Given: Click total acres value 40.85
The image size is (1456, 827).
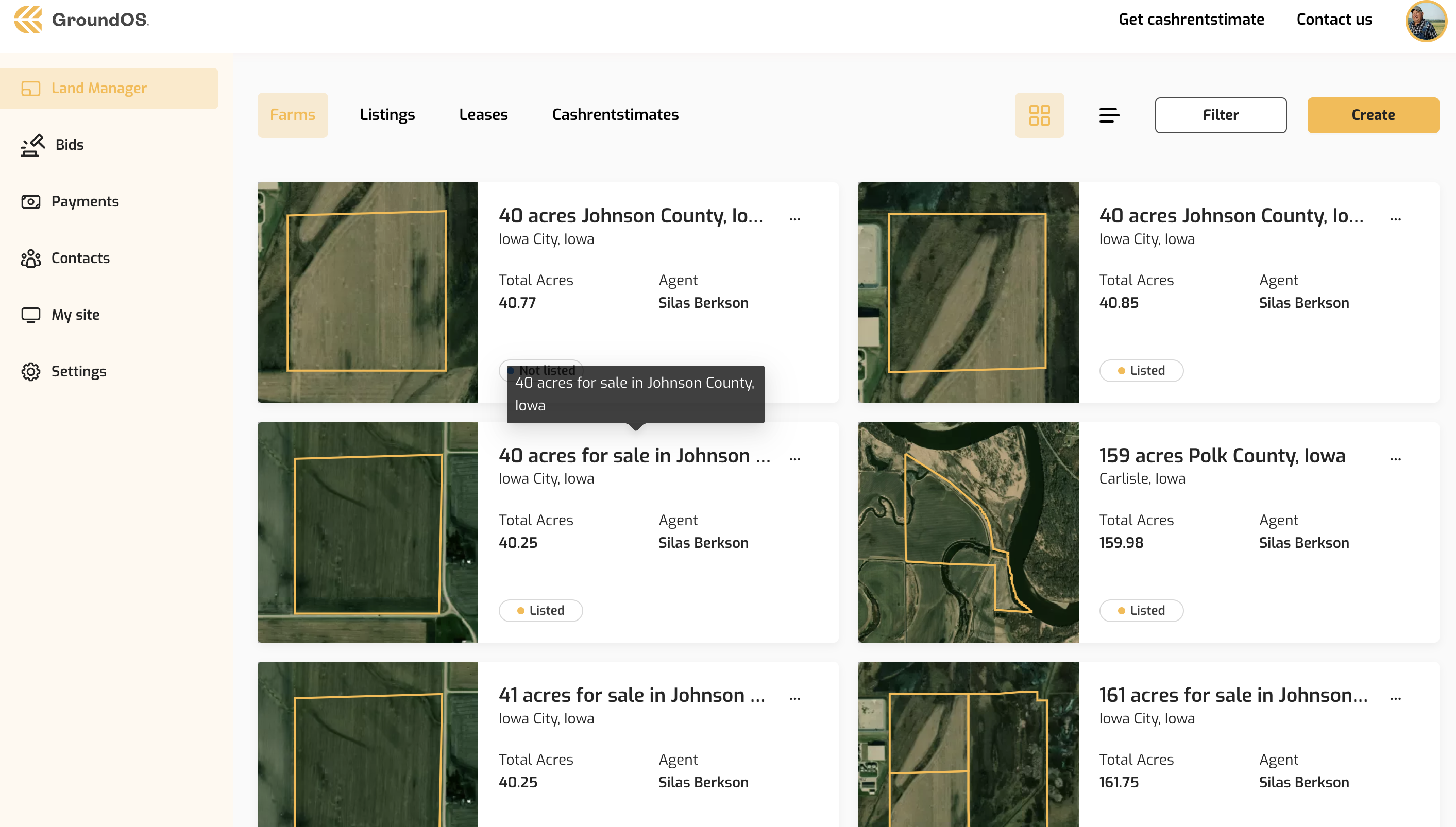Looking at the screenshot, I should pyautogui.click(x=1119, y=303).
